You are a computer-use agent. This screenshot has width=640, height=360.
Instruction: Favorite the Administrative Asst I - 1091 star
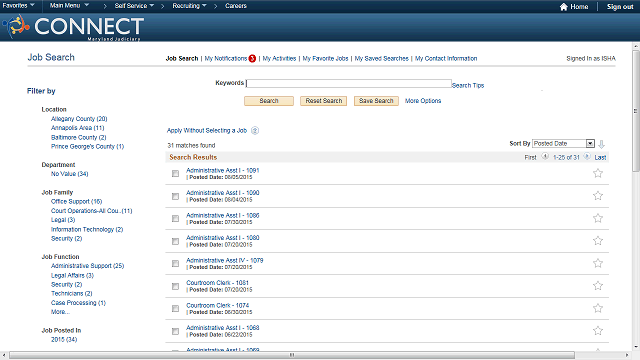[598, 173]
